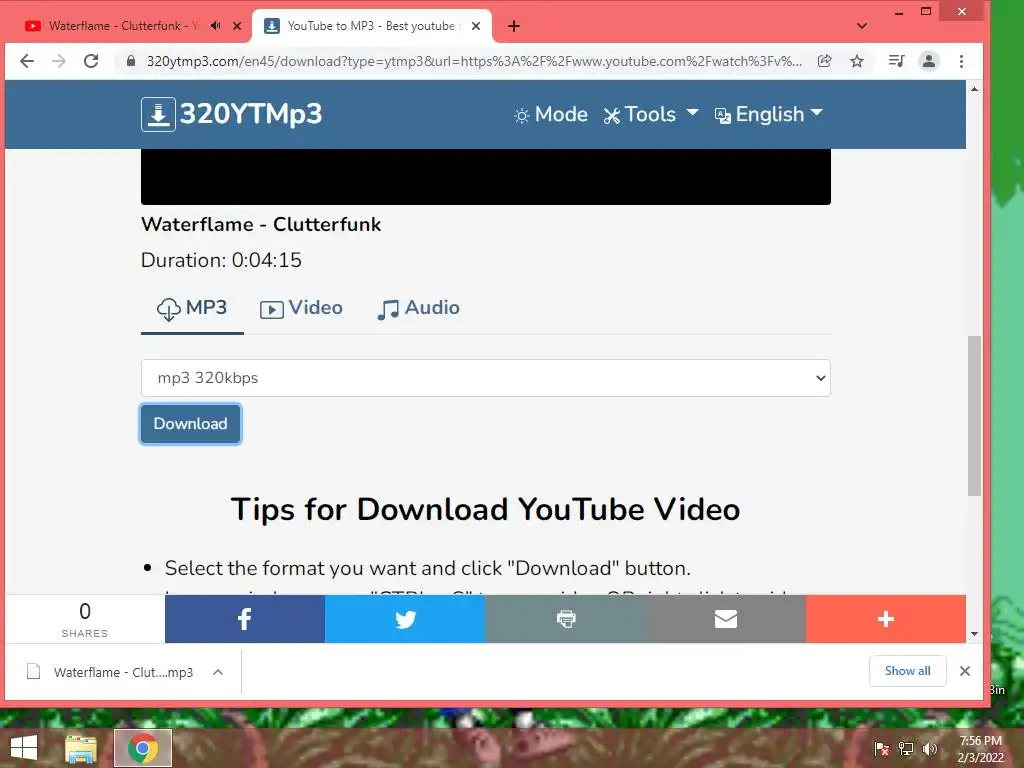This screenshot has height=768, width=1024.
Task: Click the page vertical scrollbar thumb
Action: click(x=974, y=415)
